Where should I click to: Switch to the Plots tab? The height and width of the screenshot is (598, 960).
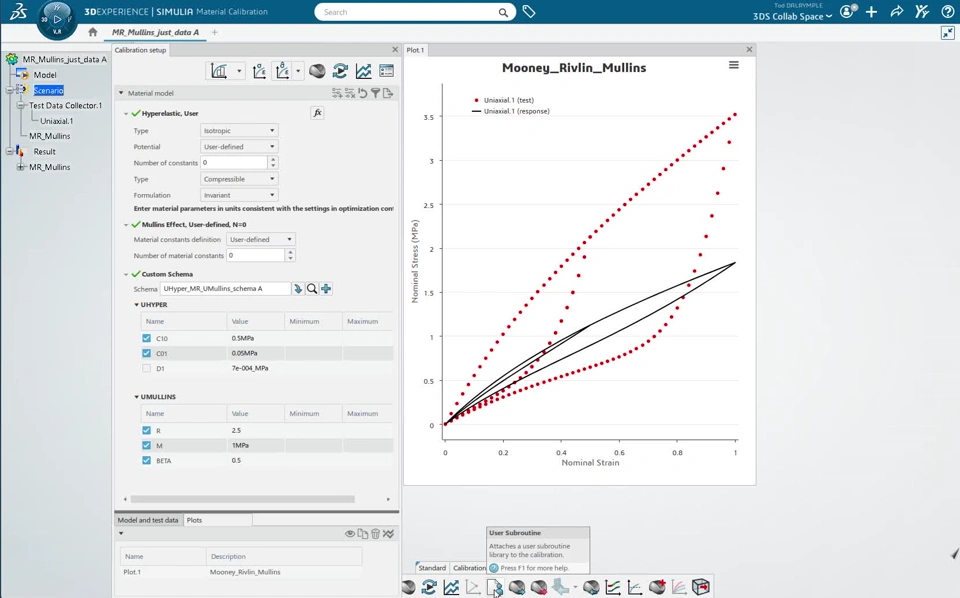point(194,520)
